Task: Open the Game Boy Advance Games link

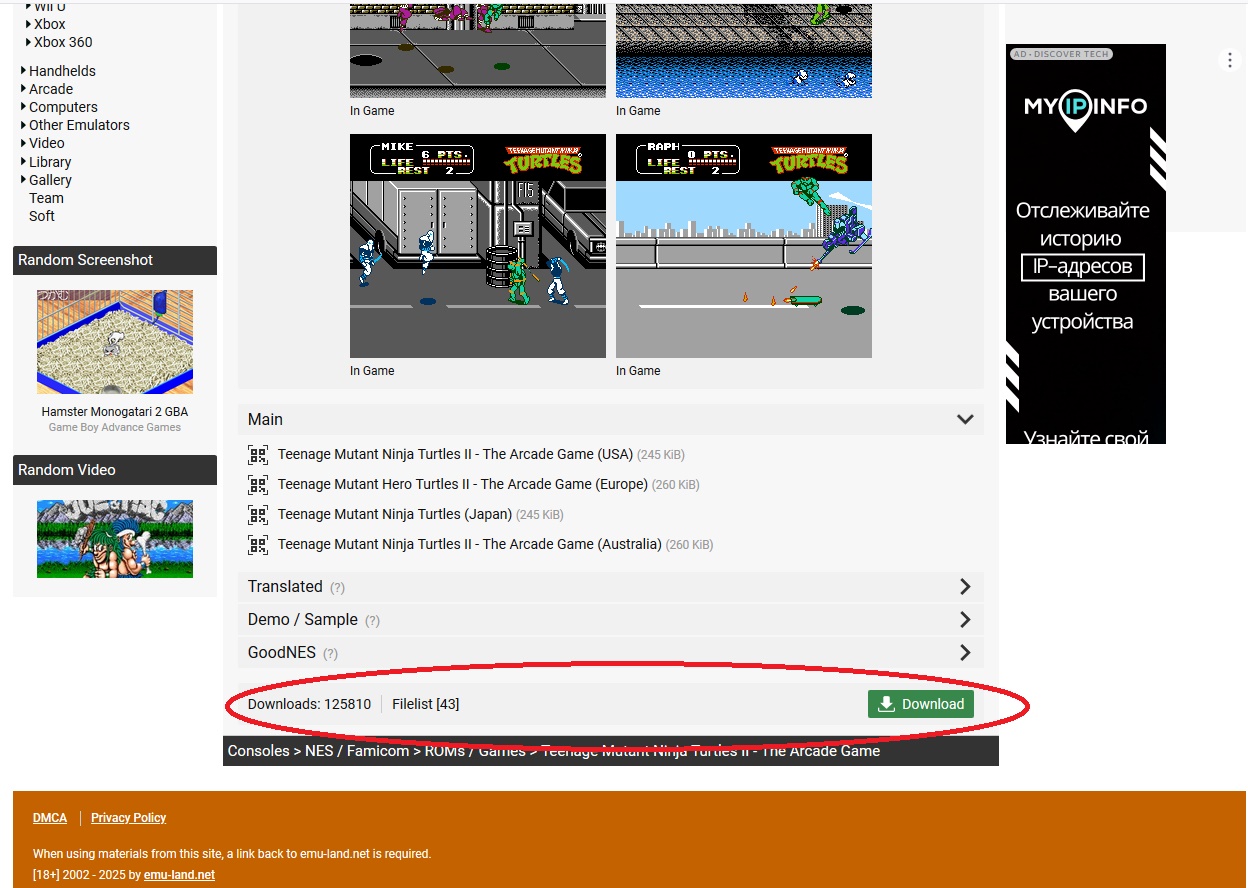Action: (x=115, y=427)
